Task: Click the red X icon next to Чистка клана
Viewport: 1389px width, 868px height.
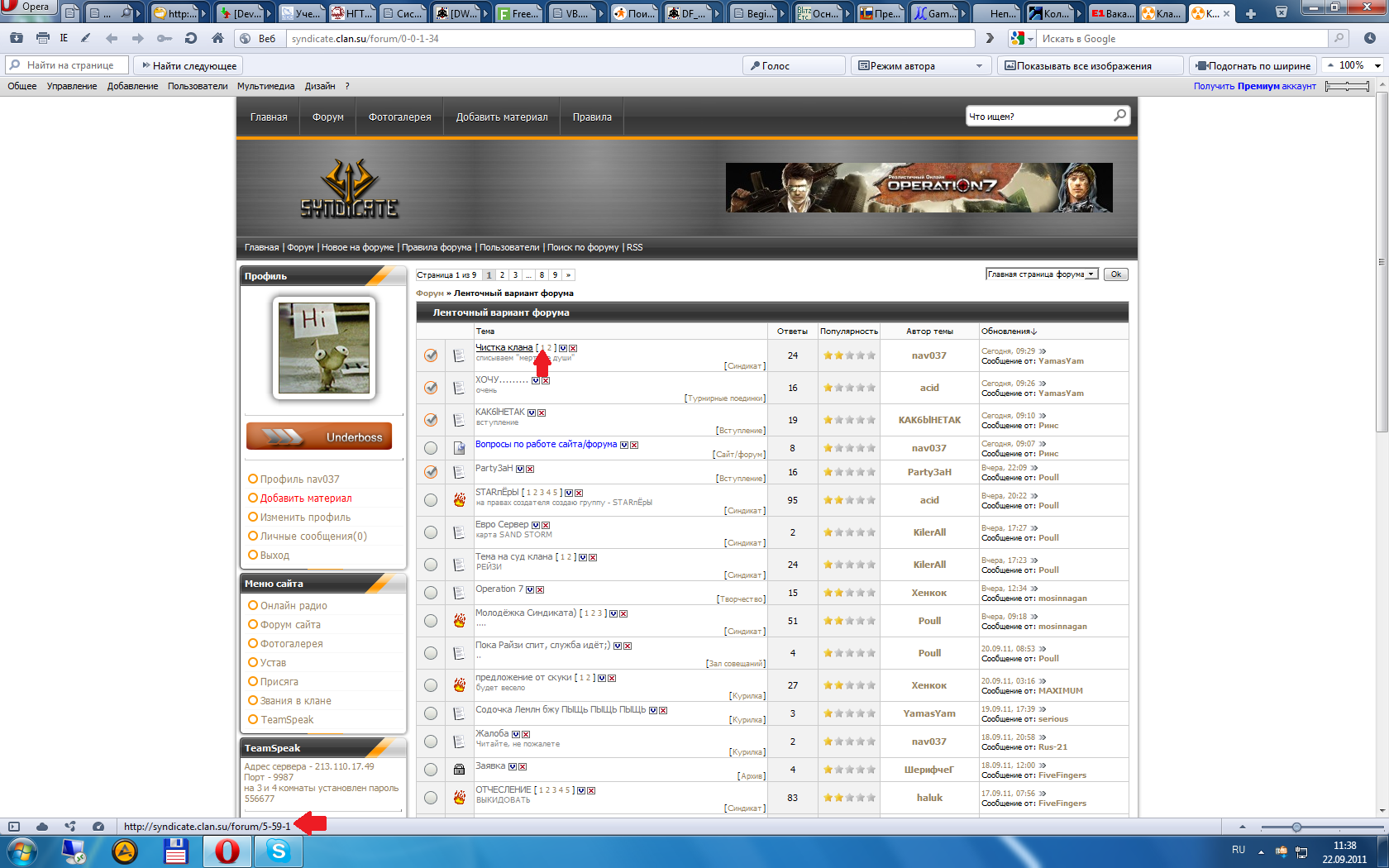Action: (573, 348)
